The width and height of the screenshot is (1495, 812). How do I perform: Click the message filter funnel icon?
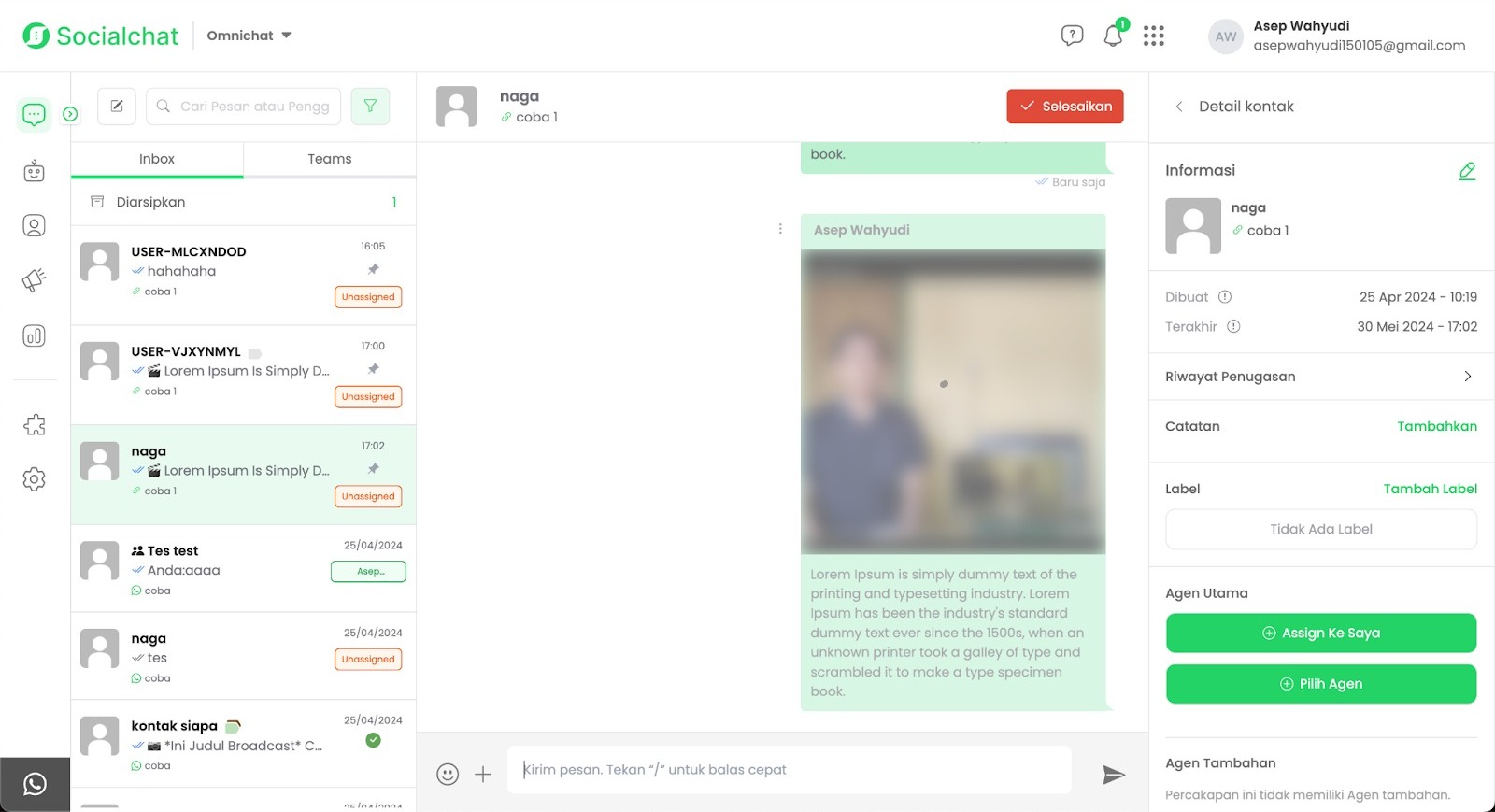point(370,107)
